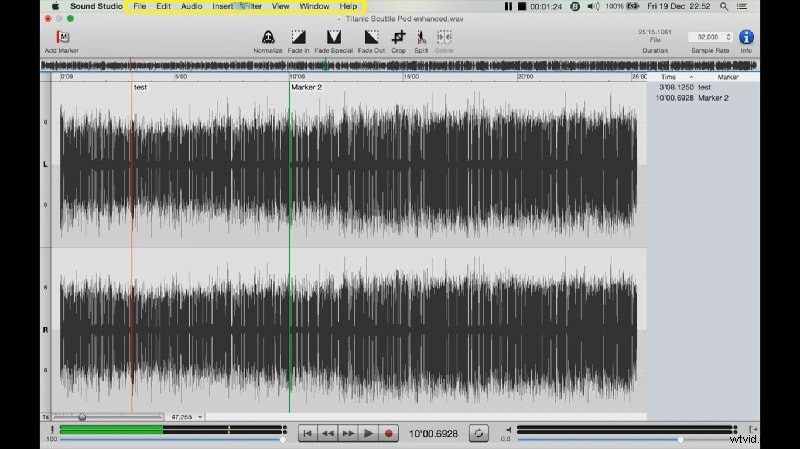Open the Sound Studio application menu
800x449 pixels.
click(x=96, y=6)
